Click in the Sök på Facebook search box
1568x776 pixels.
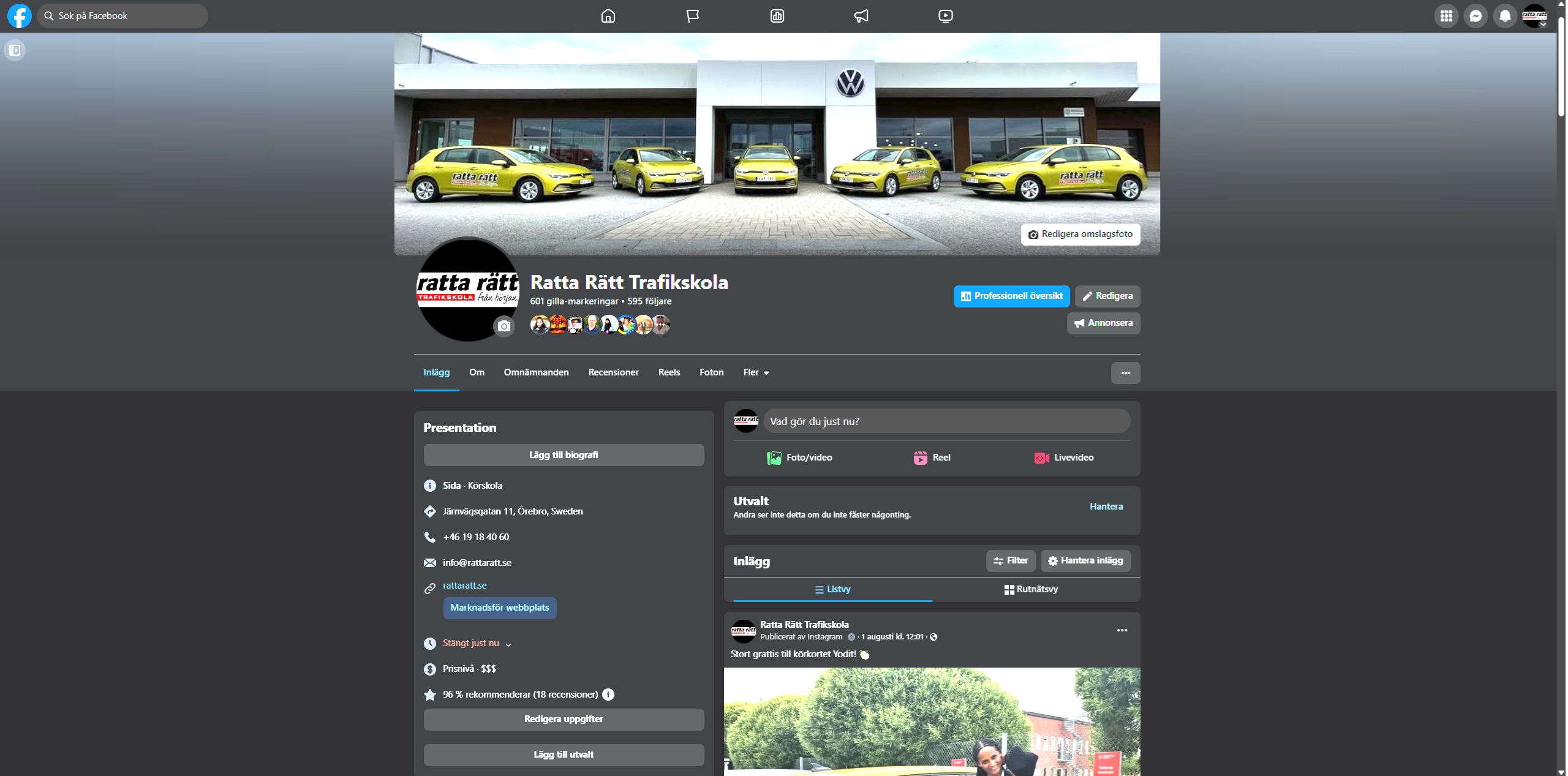coord(123,16)
